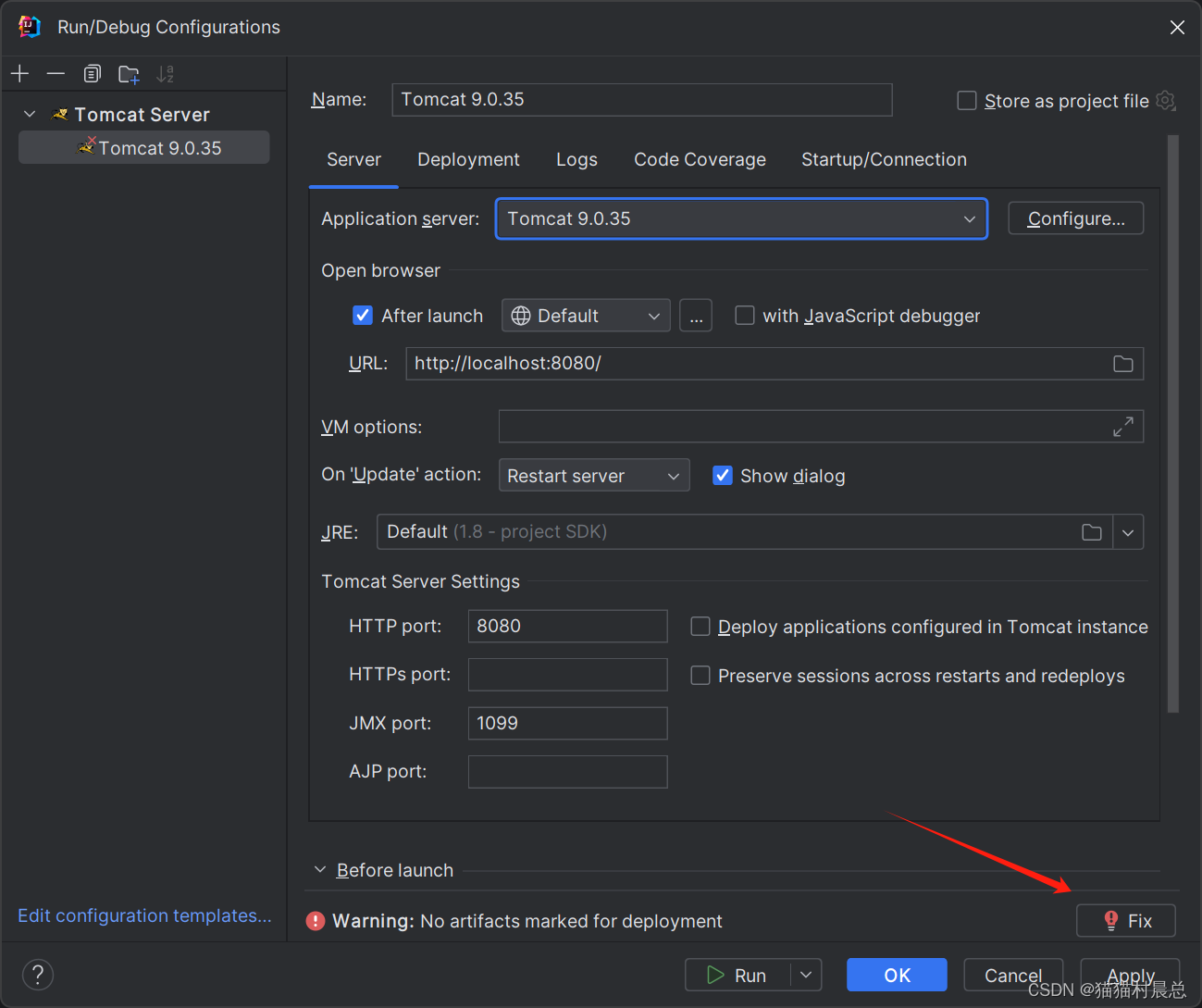Add new configuration with plus icon

tap(20, 73)
